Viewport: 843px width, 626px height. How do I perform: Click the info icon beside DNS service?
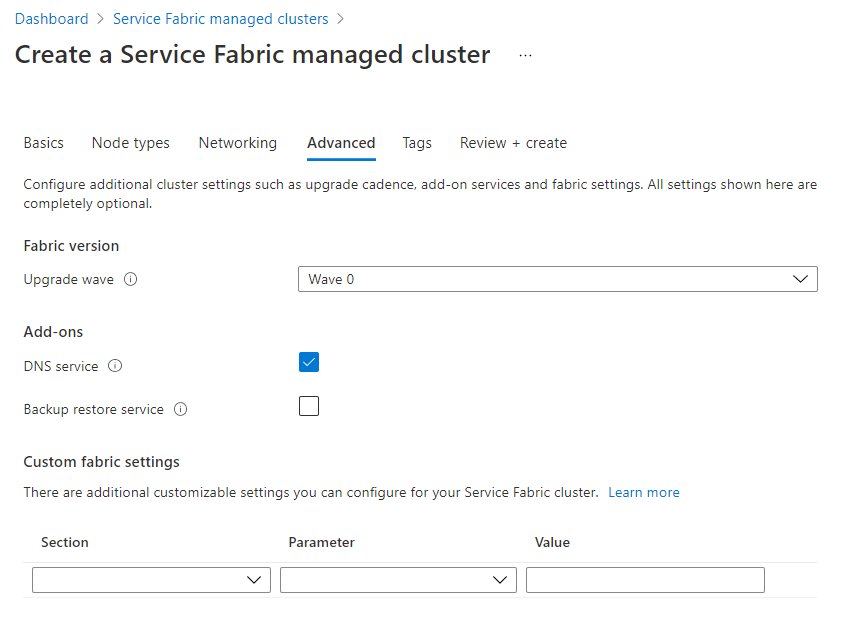[x=115, y=366]
